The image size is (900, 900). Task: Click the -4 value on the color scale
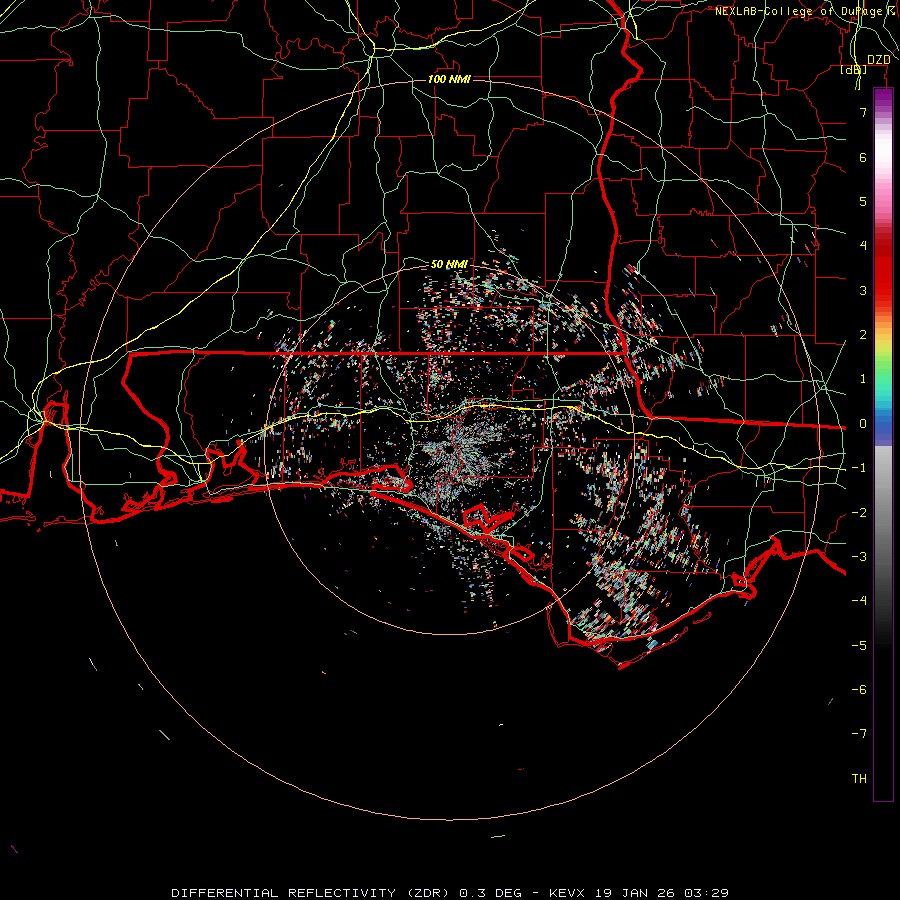[x=859, y=601]
